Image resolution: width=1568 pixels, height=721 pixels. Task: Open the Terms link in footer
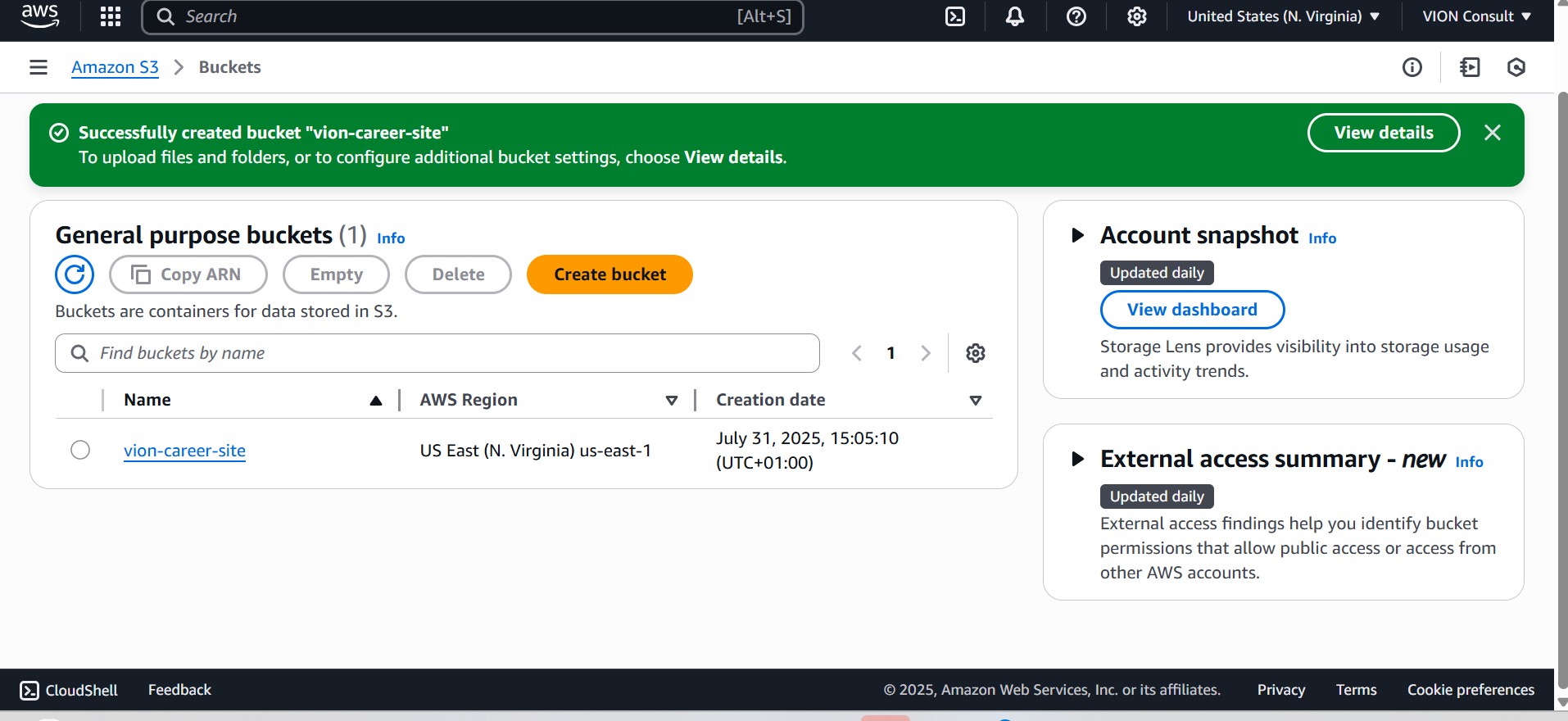(x=1356, y=690)
